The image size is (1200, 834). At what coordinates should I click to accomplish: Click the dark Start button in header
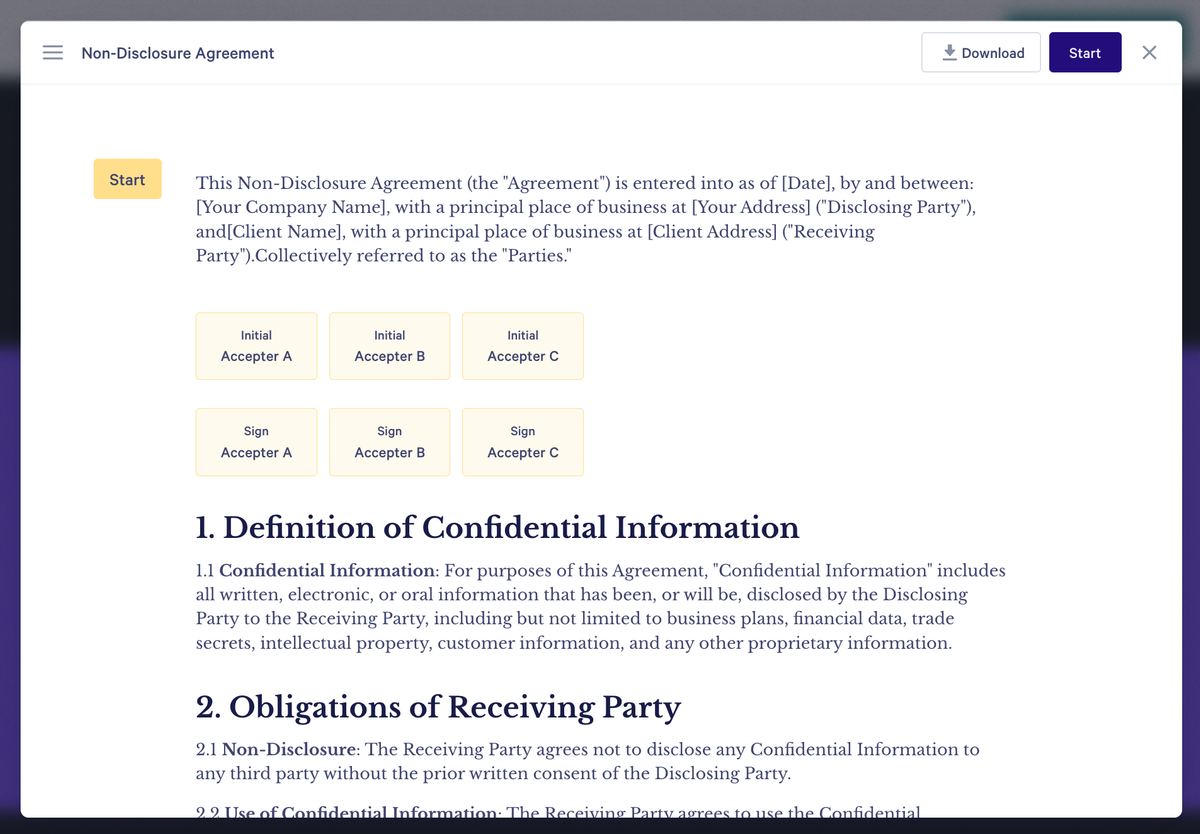(1085, 53)
